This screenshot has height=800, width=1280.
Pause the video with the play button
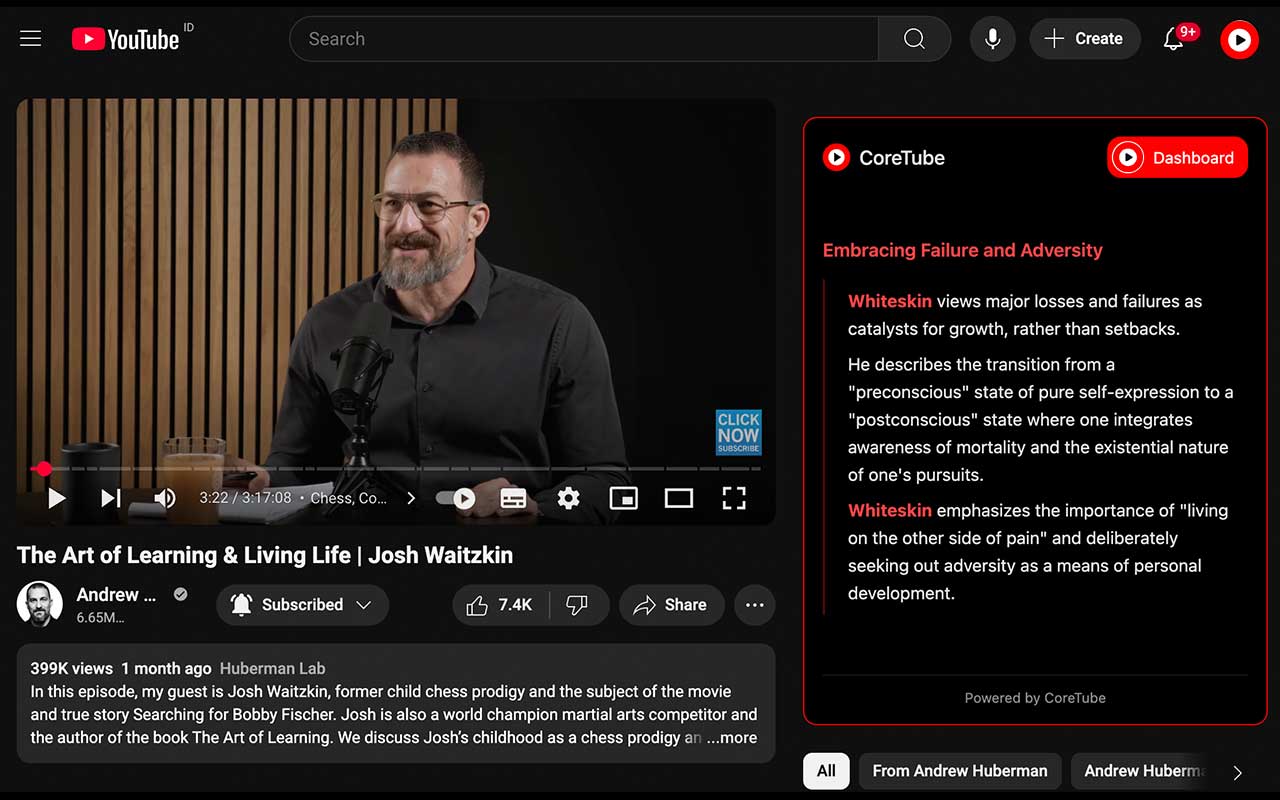click(x=56, y=497)
